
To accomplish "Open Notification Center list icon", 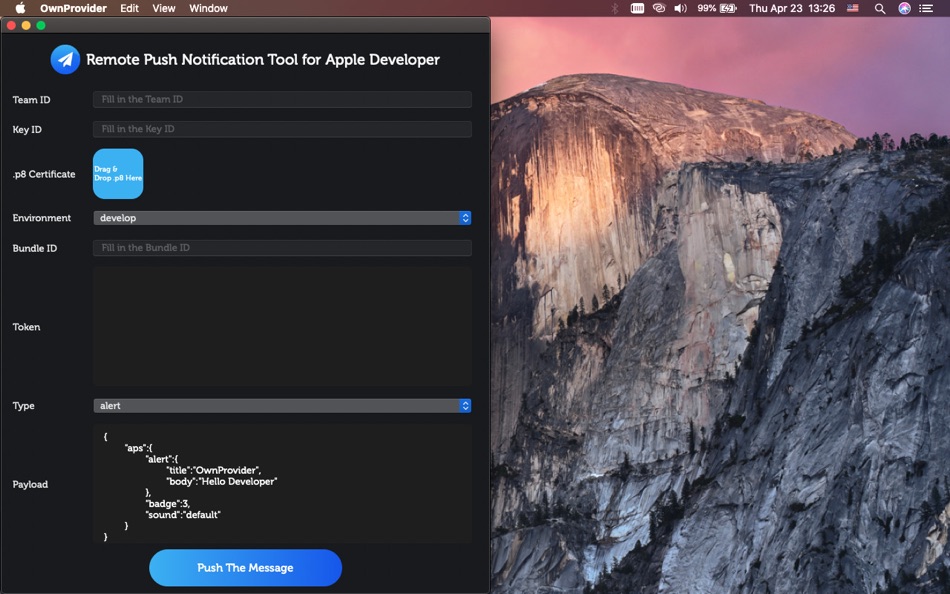I will click(926, 8).
